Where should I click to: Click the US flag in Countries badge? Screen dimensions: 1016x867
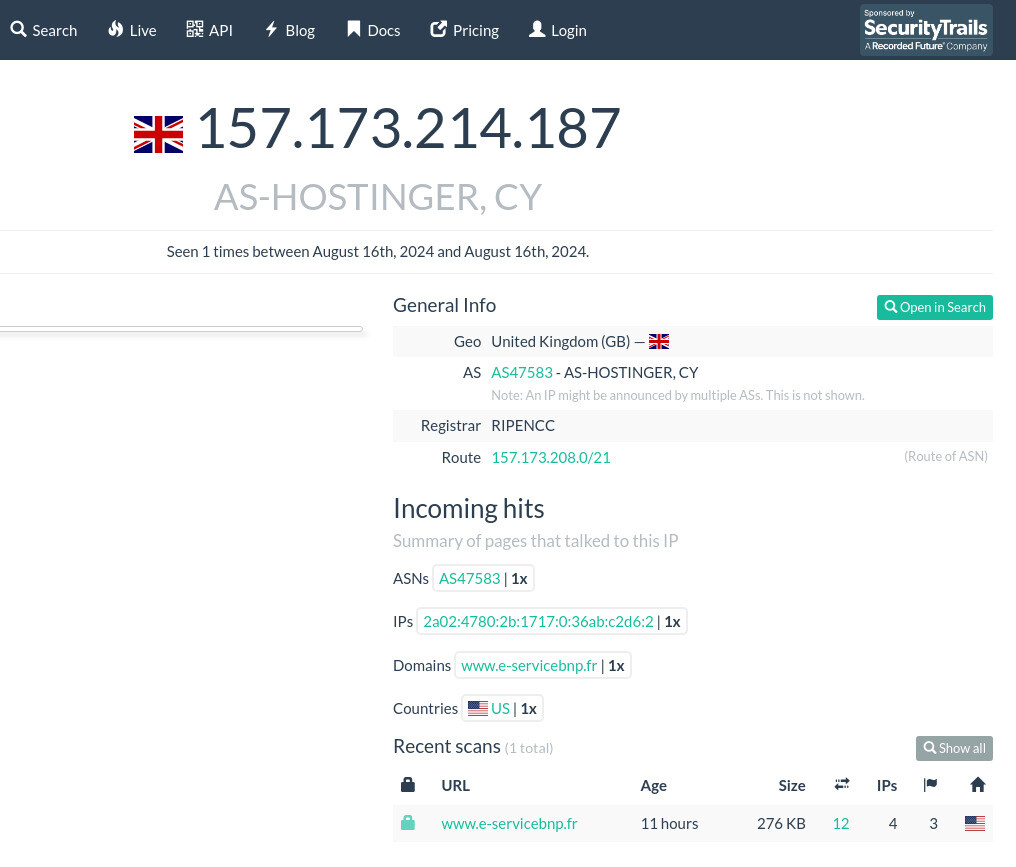[478, 708]
